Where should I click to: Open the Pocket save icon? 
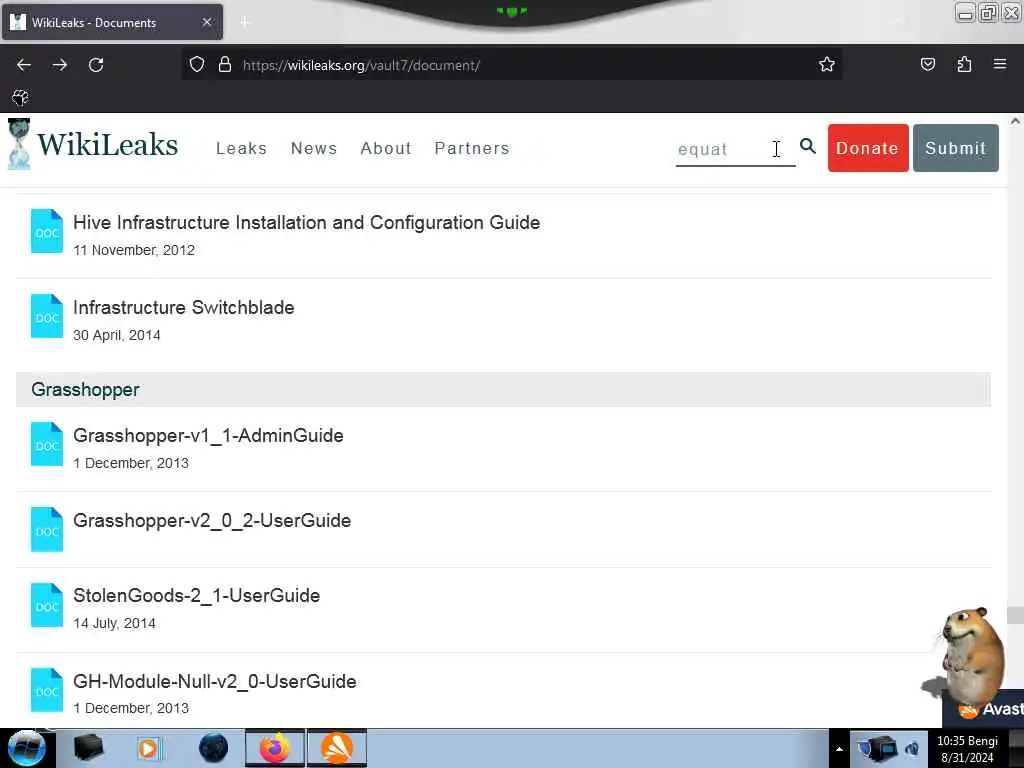click(x=927, y=64)
